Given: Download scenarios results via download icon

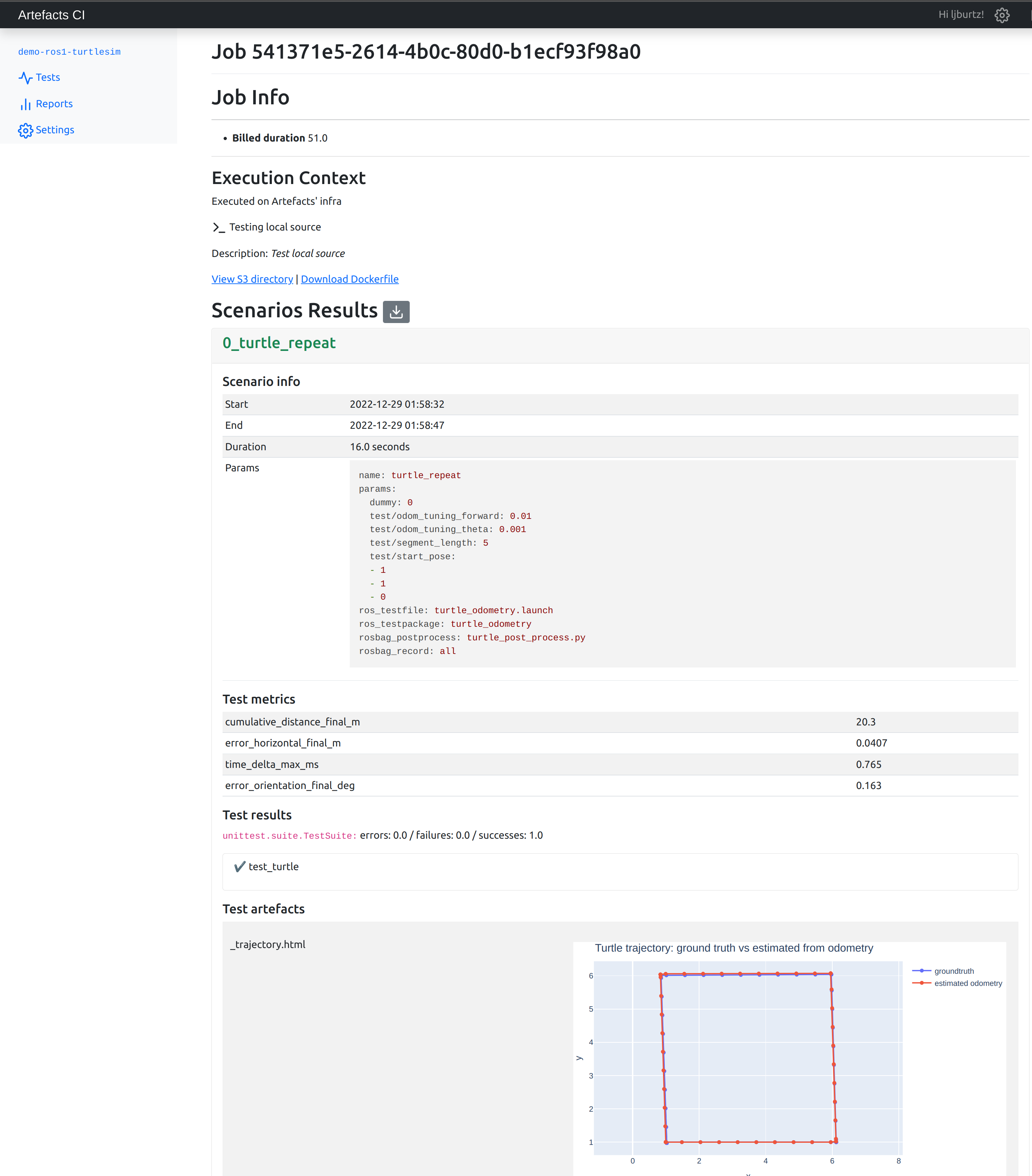Looking at the screenshot, I should click(x=397, y=312).
